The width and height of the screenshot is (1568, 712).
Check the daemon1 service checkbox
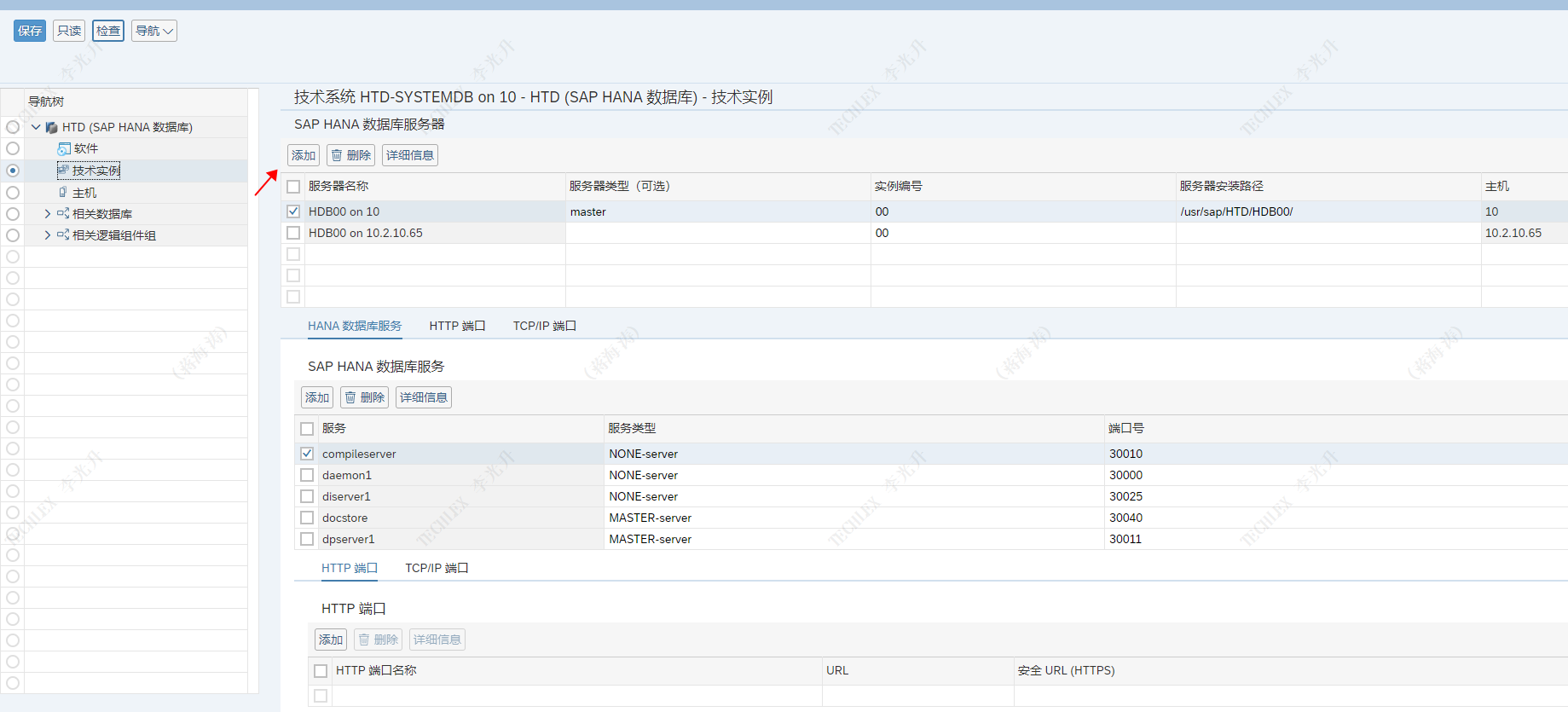click(307, 475)
